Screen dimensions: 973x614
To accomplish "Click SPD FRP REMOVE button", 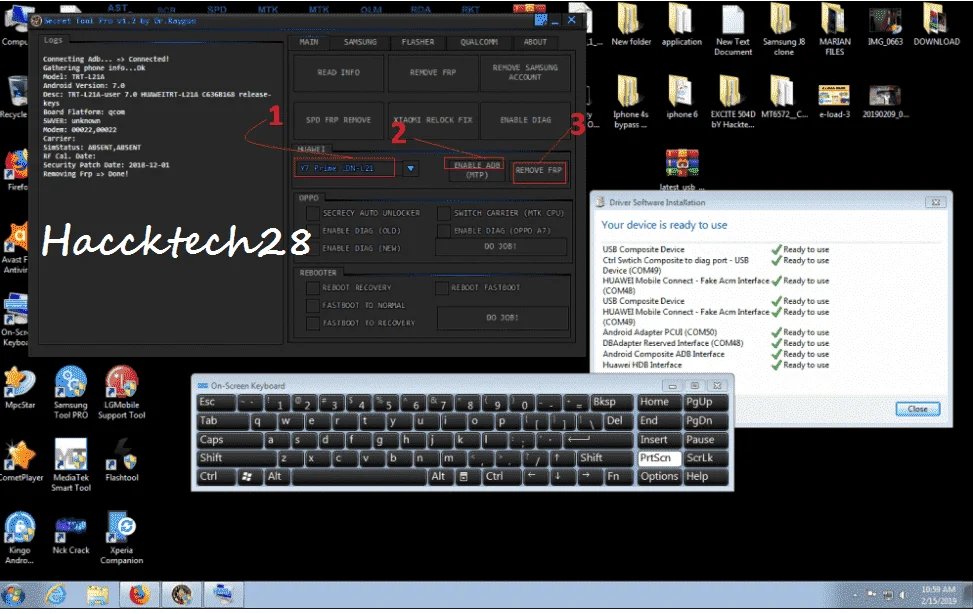I will 339,120.
